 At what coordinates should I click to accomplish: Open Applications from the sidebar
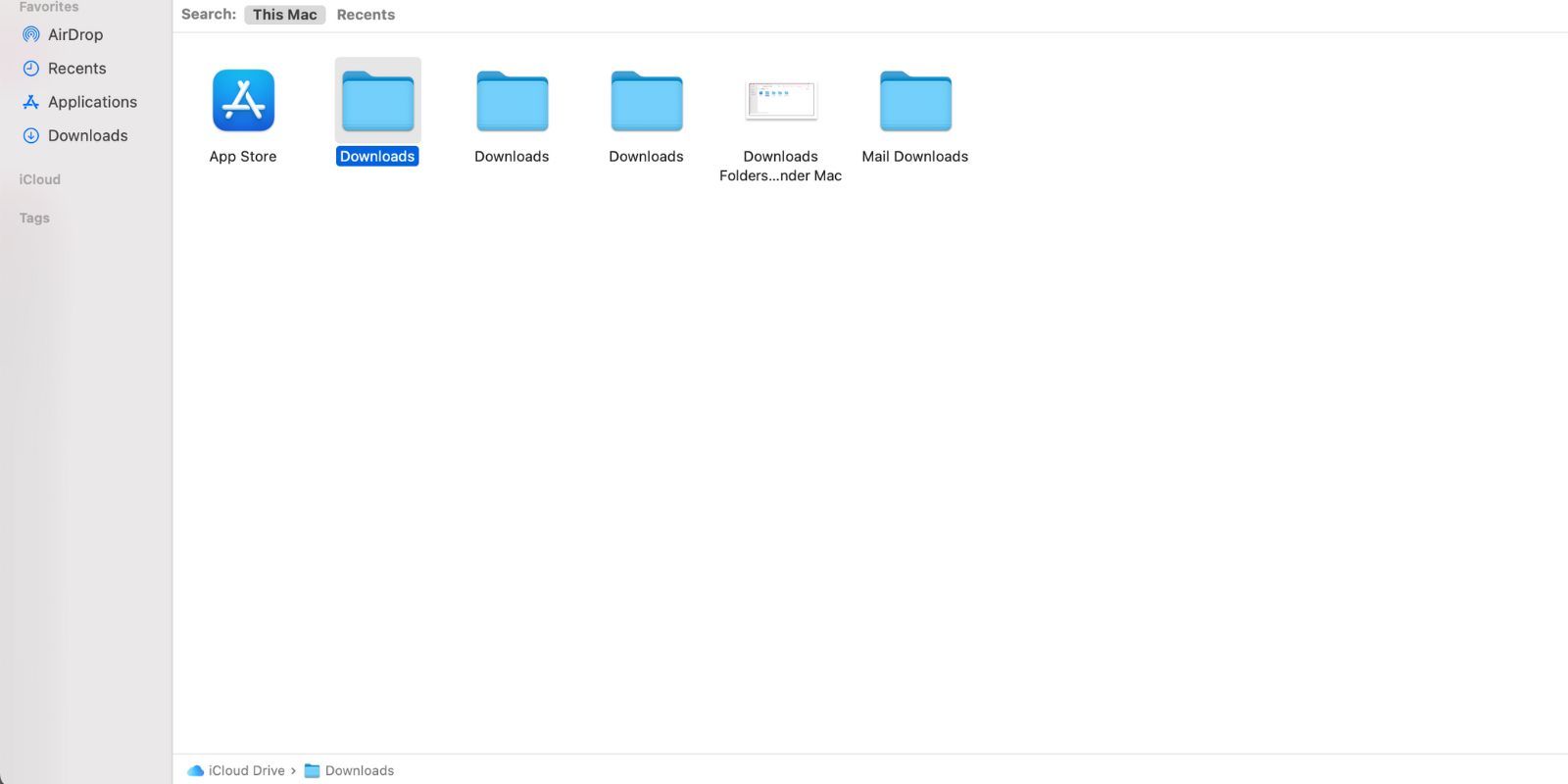point(79,102)
